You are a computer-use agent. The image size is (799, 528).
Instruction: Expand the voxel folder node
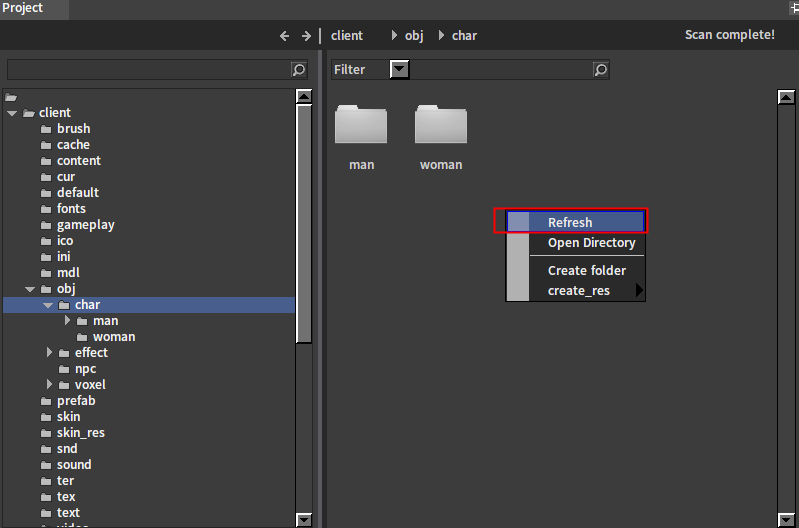click(49, 385)
